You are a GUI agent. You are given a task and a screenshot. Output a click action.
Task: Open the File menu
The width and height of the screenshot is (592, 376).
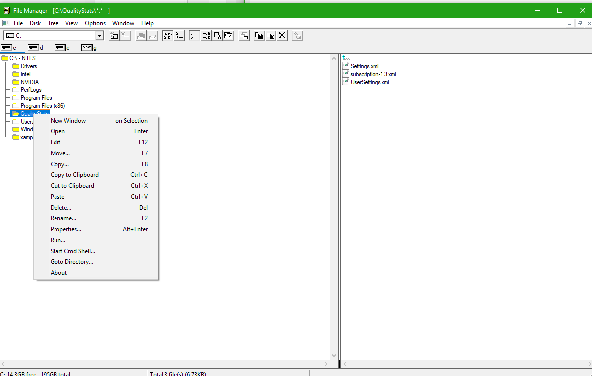click(18, 23)
